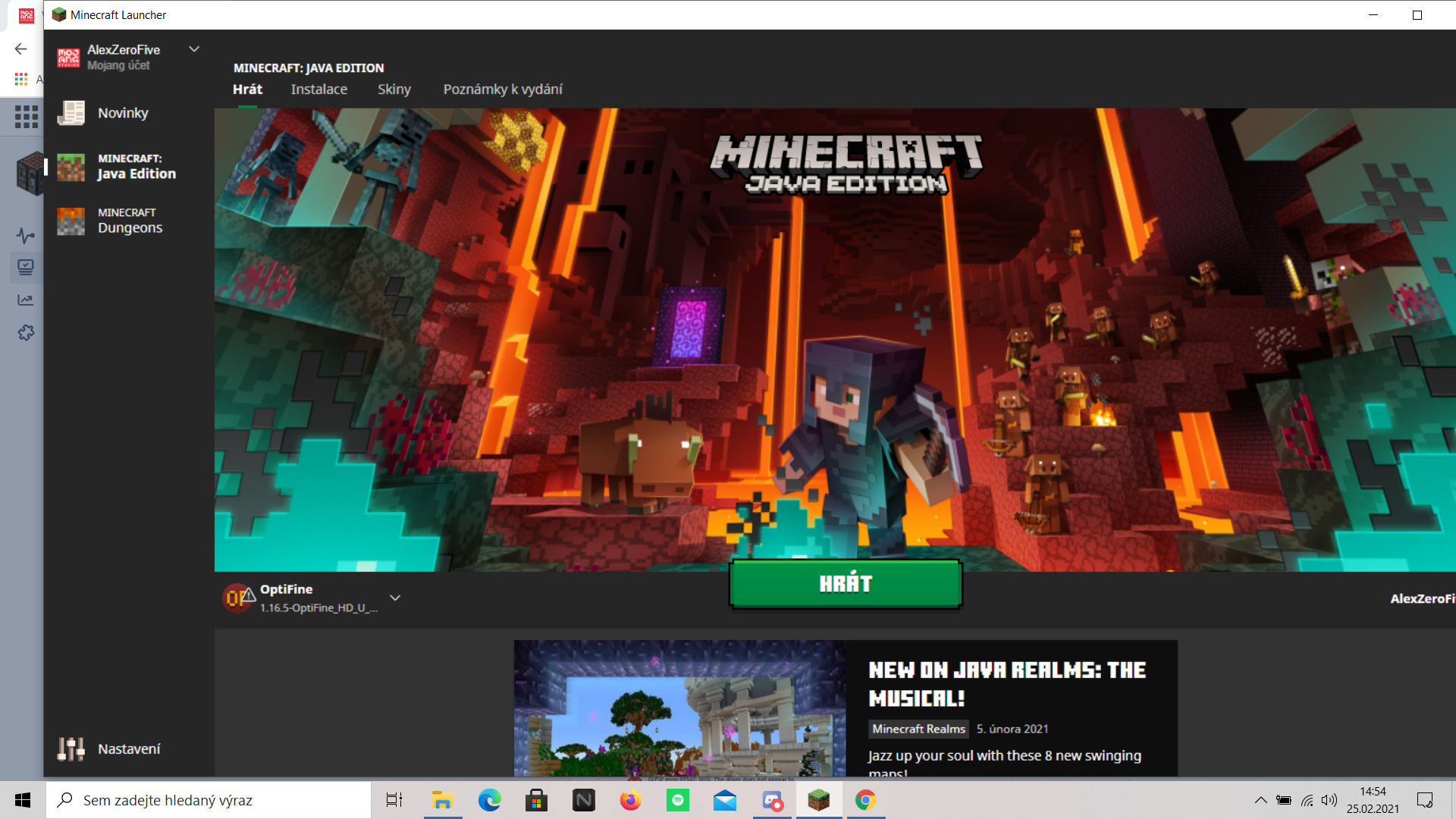Expand the AlexZeroFive account dropdown
This screenshot has height=819, width=1456.
pyautogui.click(x=194, y=49)
